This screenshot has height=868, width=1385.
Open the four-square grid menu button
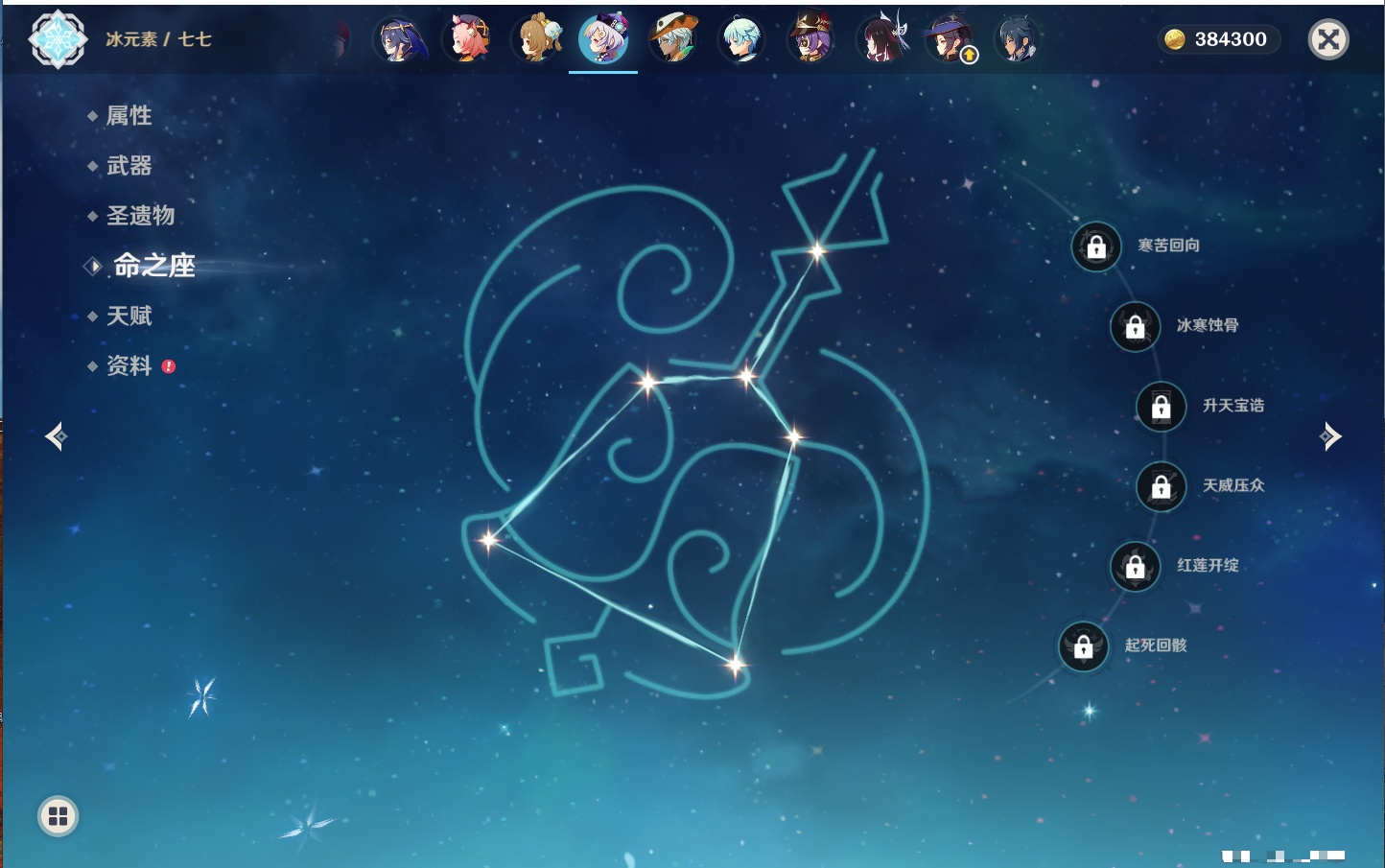click(x=58, y=816)
